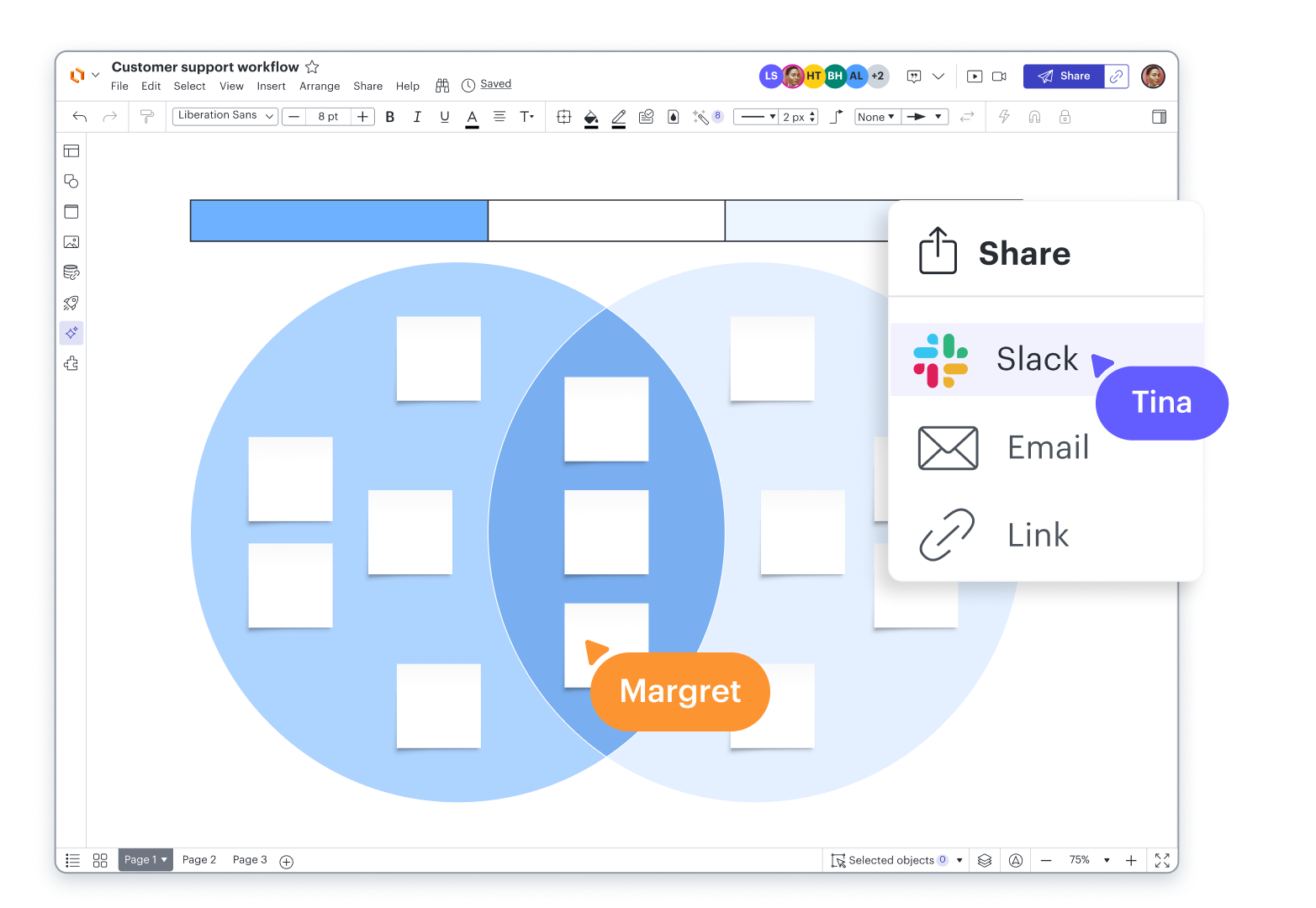Click the copy link chain button
The width and height of the screenshot is (1316, 908).
[1116, 76]
